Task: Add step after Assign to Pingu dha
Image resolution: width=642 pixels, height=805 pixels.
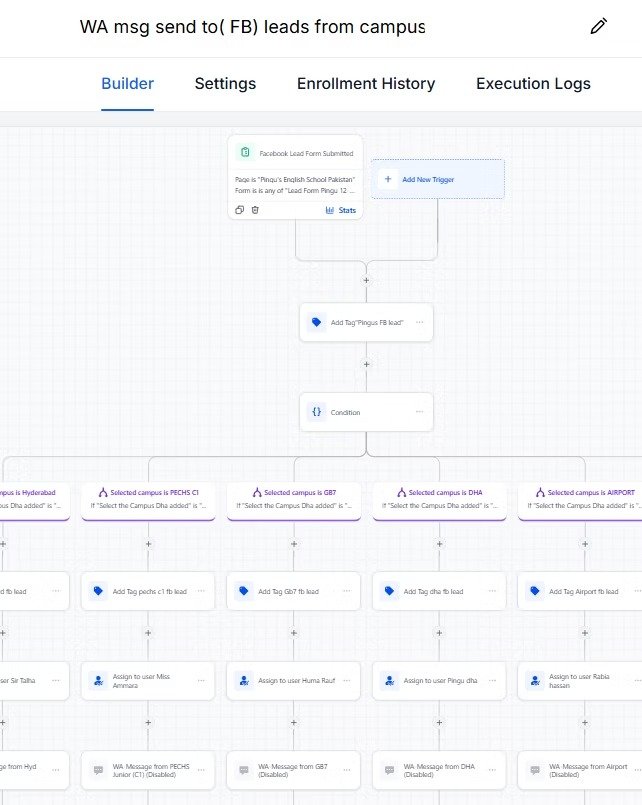Action: [x=439, y=722]
